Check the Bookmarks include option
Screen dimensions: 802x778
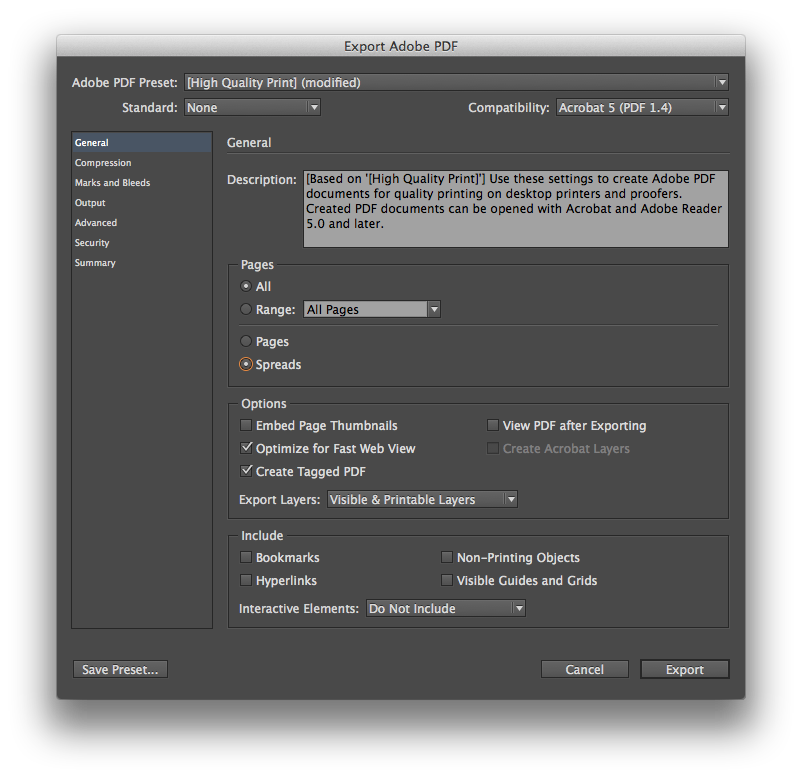tap(246, 557)
